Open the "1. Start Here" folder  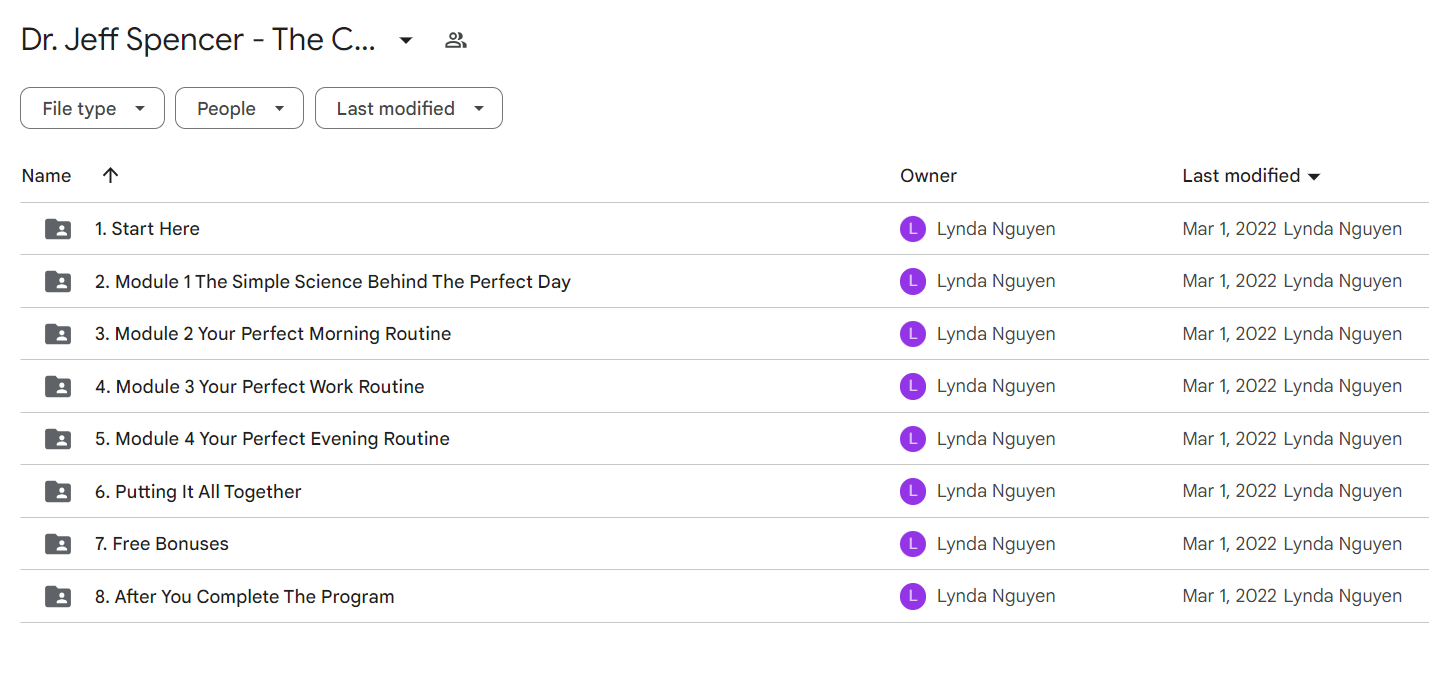coord(147,229)
